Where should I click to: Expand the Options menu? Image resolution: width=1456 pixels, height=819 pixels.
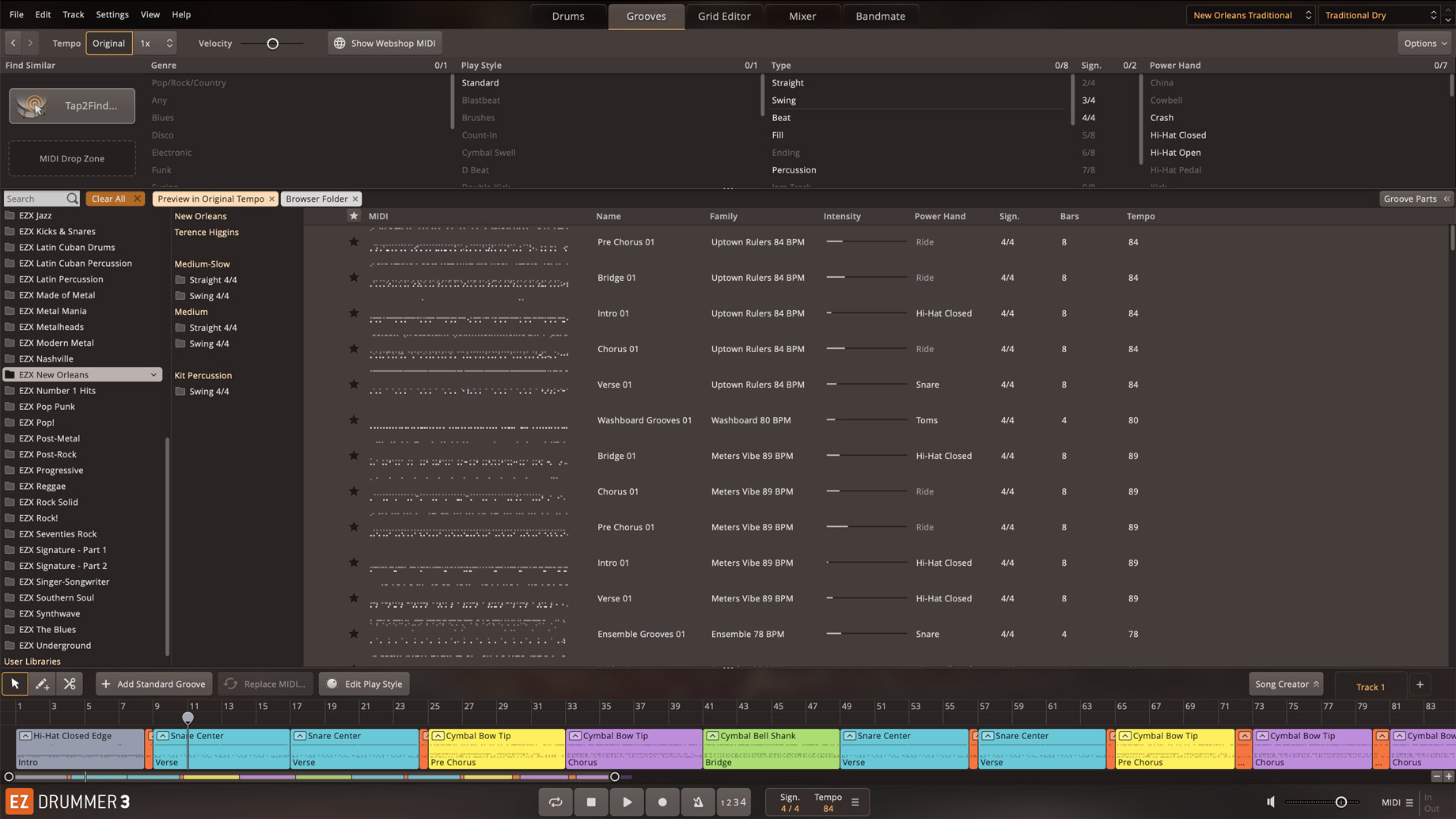[x=1425, y=43]
